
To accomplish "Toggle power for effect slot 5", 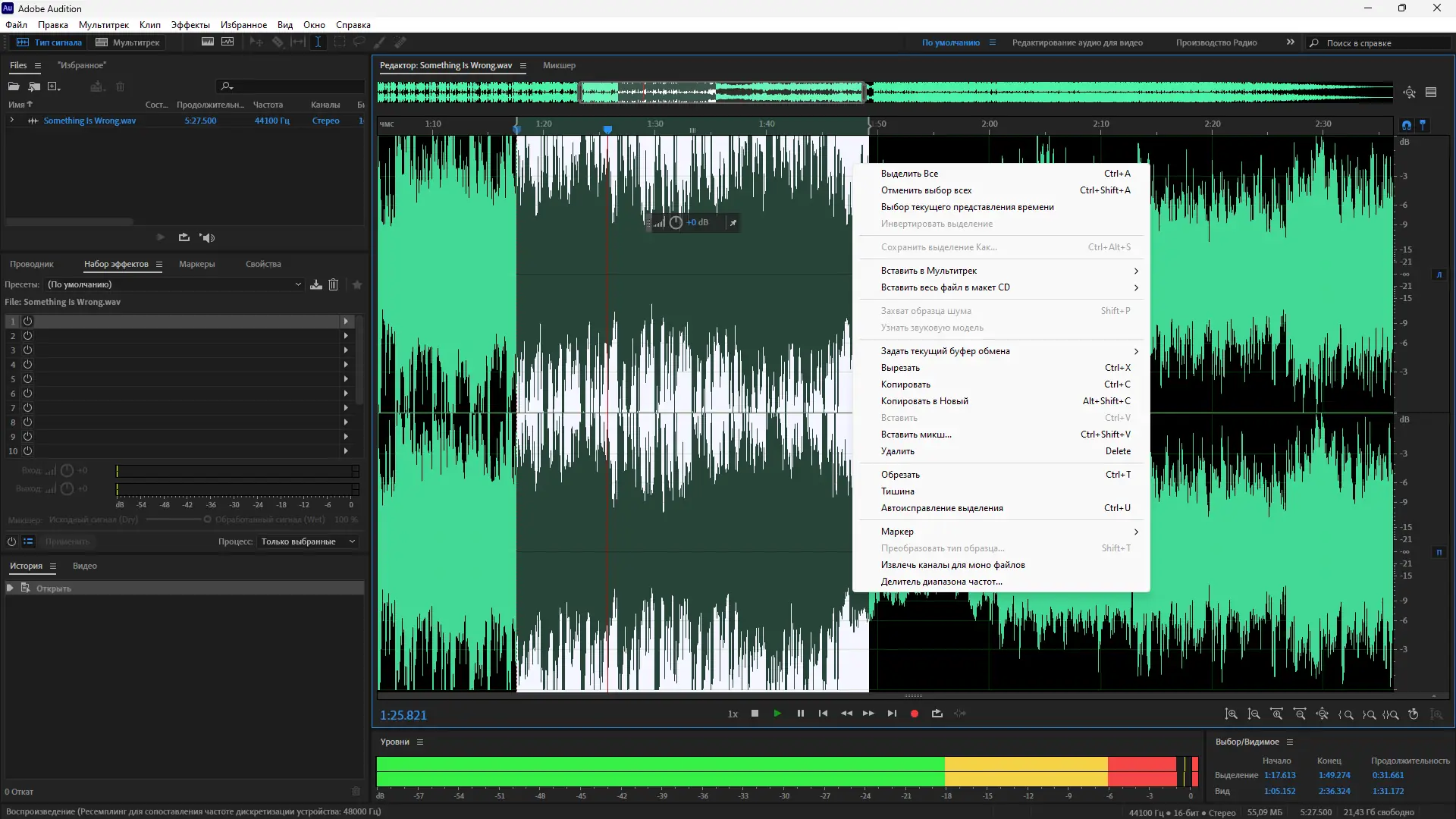I will pyautogui.click(x=28, y=379).
